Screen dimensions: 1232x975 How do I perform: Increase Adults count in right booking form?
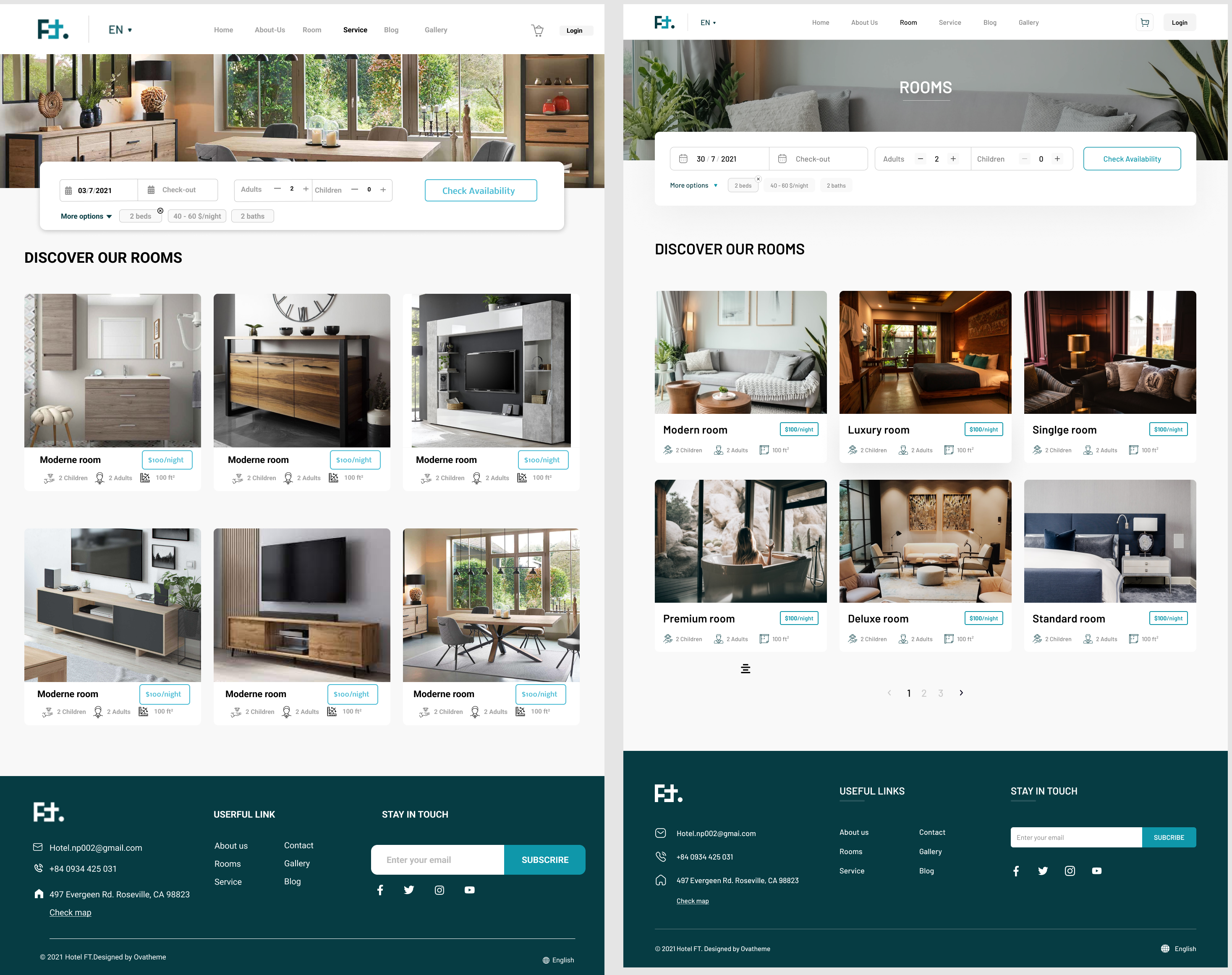(953, 159)
